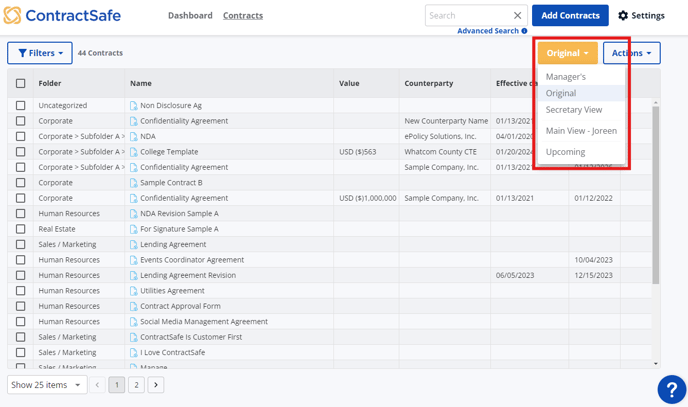Viewport: 688px width, 407px height.
Task: Clear the search box with X icon
Action: (x=518, y=15)
